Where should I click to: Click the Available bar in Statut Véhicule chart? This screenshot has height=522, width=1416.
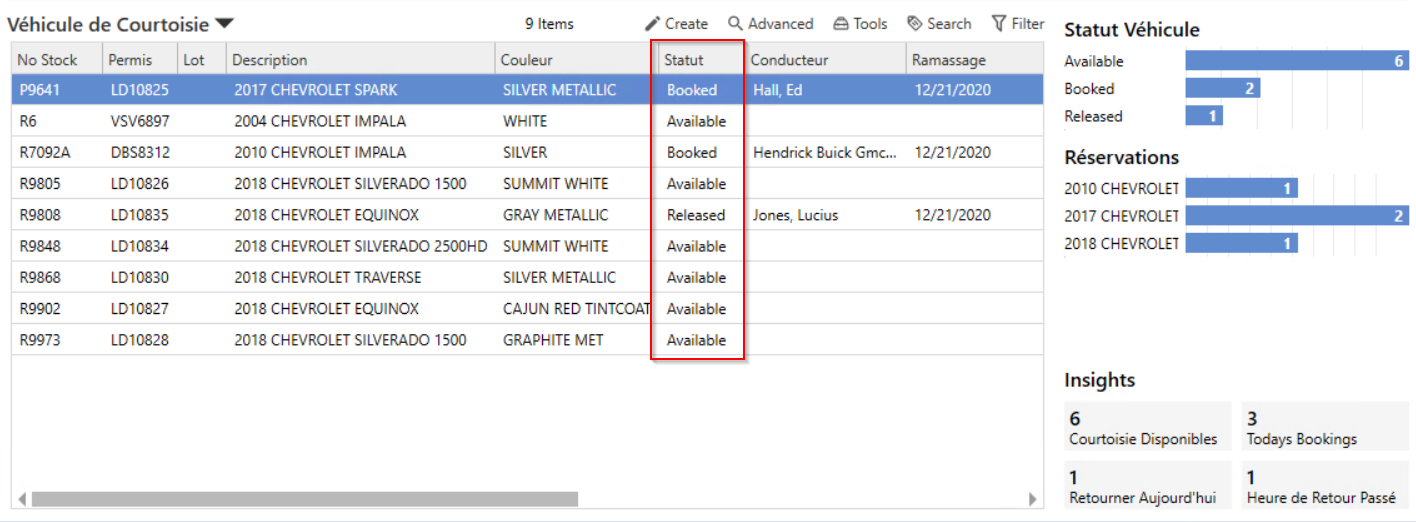pos(1298,61)
